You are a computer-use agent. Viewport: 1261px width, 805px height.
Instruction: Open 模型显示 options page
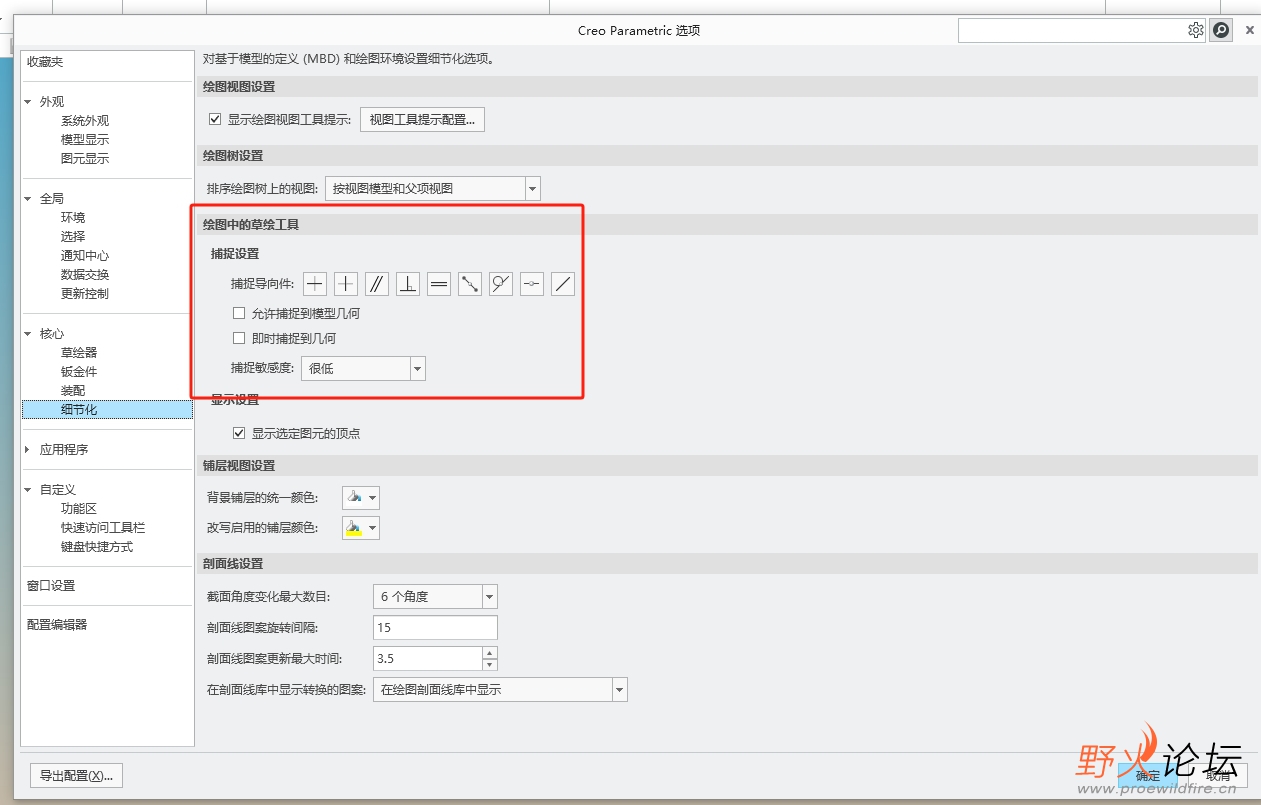pyautogui.click(x=85, y=140)
